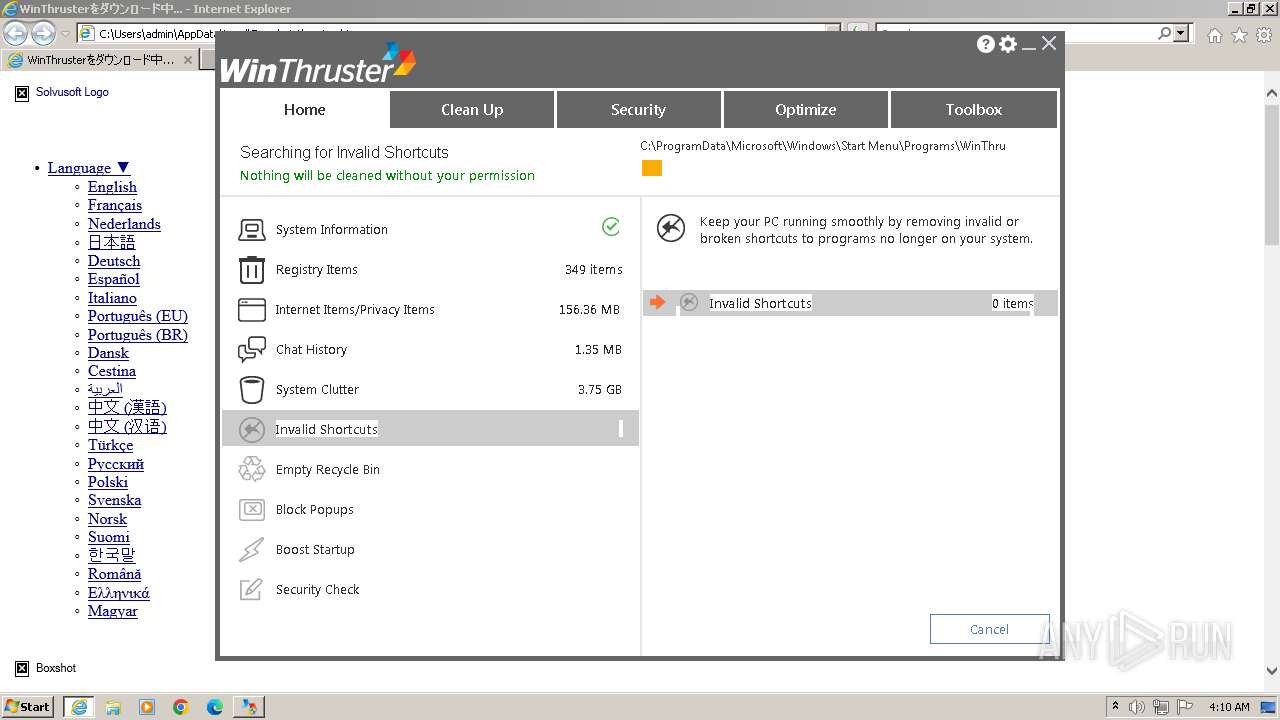Click the IE address bar
The image size is (1280, 720).
[x=458, y=34]
